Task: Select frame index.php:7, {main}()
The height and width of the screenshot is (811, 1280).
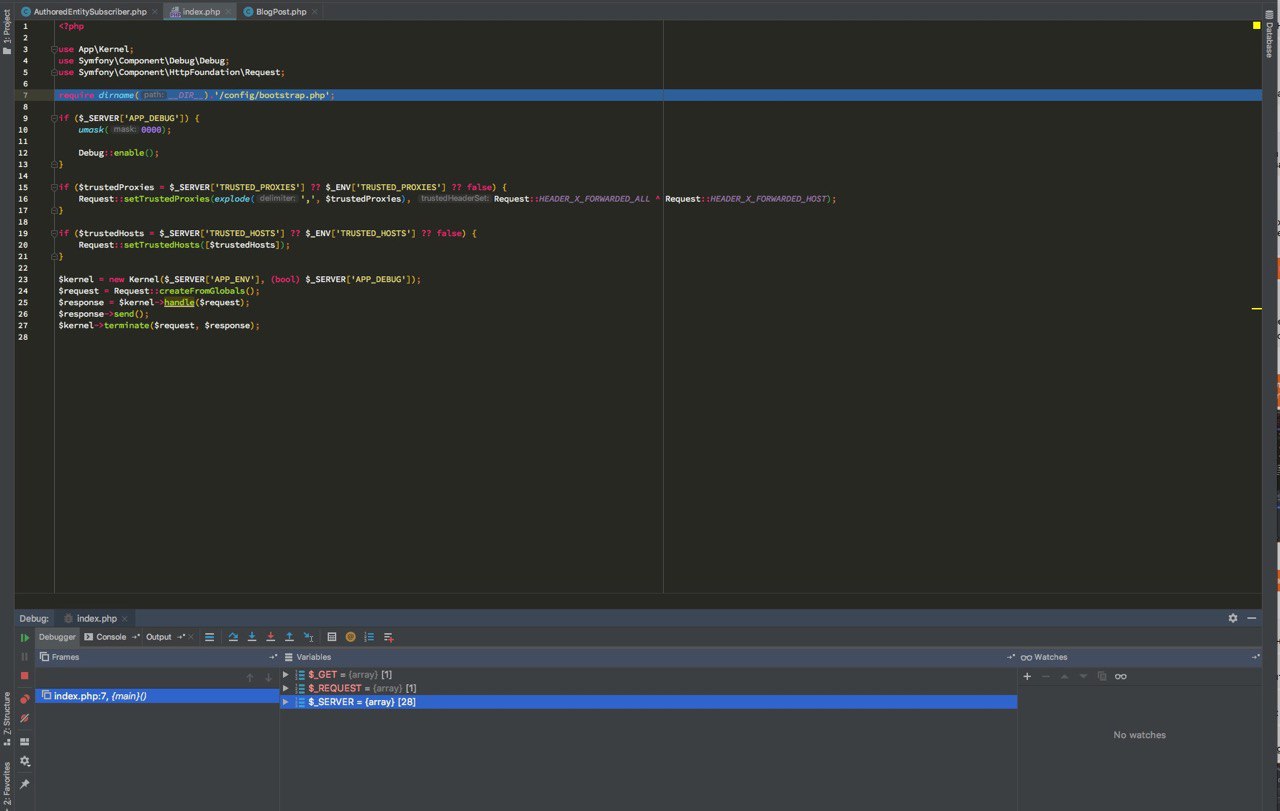Action: (157, 695)
